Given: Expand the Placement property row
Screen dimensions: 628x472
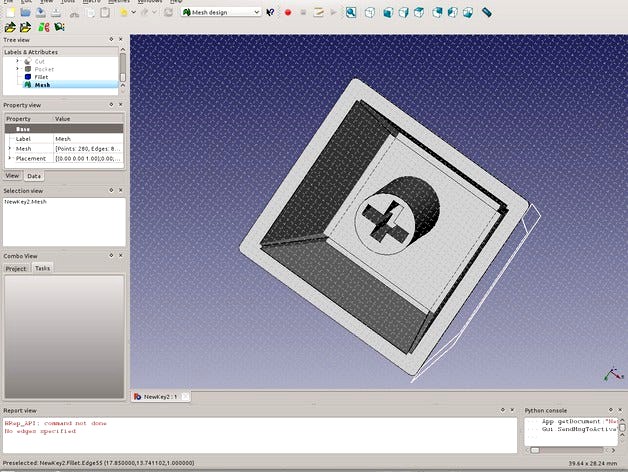Looking at the screenshot, I should (x=10, y=158).
